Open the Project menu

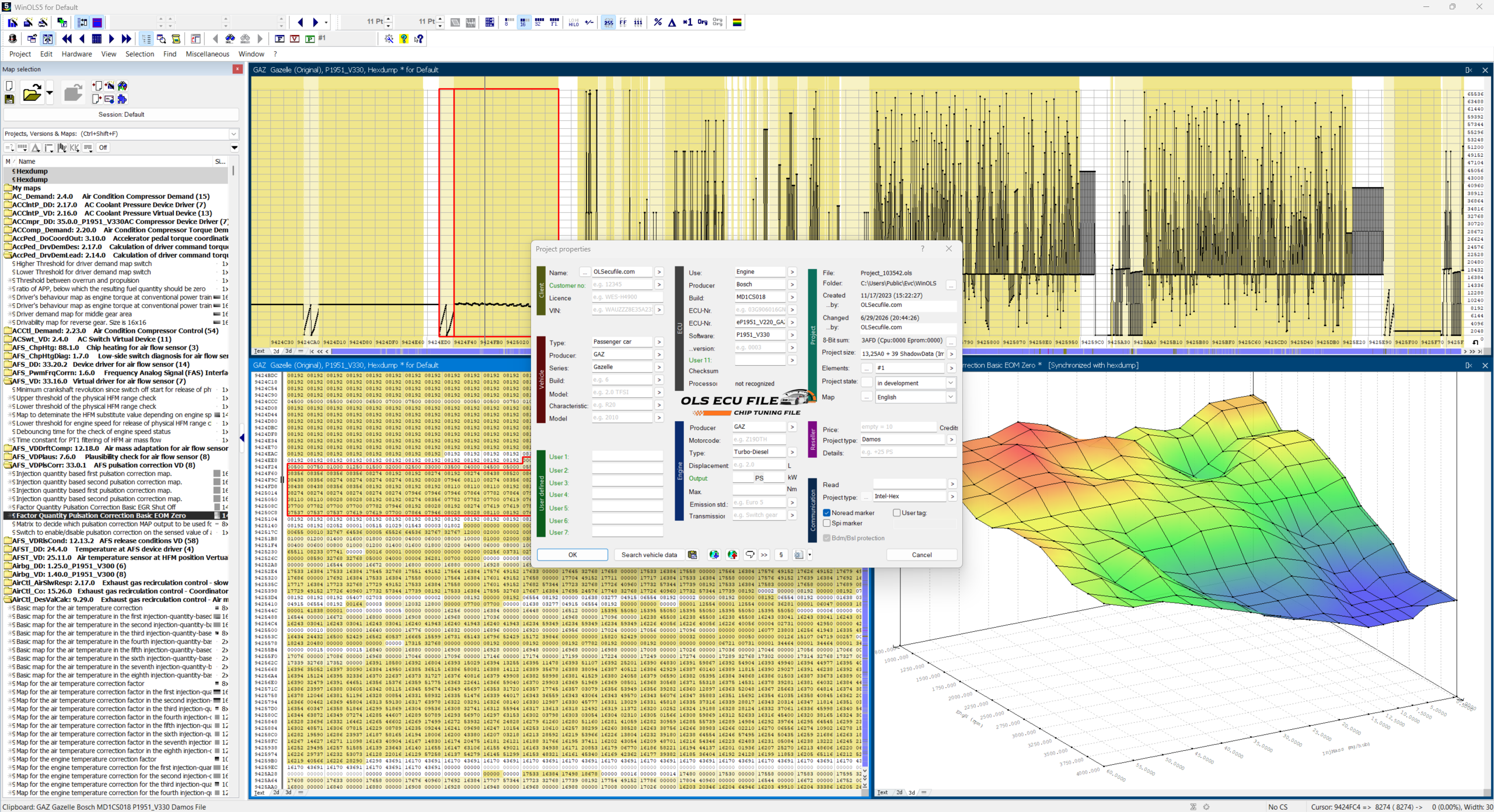(x=20, y=54)
